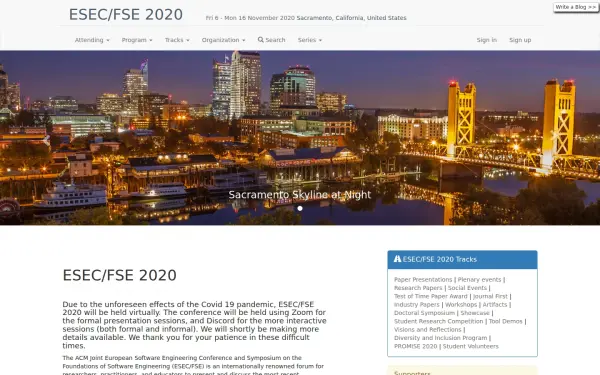Click the Sacramento Skyline at Night caption
Screen dimensions: 600x375
pyautogui.click(x=300, y=195)
